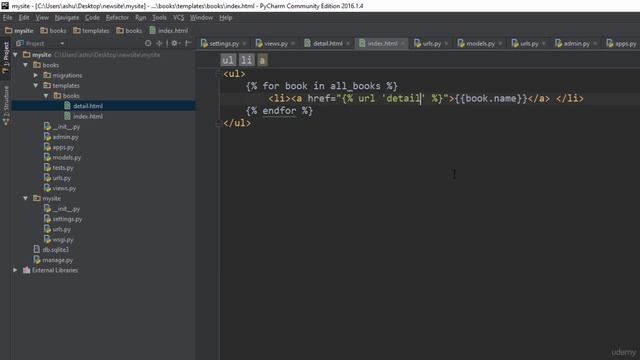Viewport: 640px width, 360px height.
Task: Expand the migrations folder
Action: click(36, 75)
